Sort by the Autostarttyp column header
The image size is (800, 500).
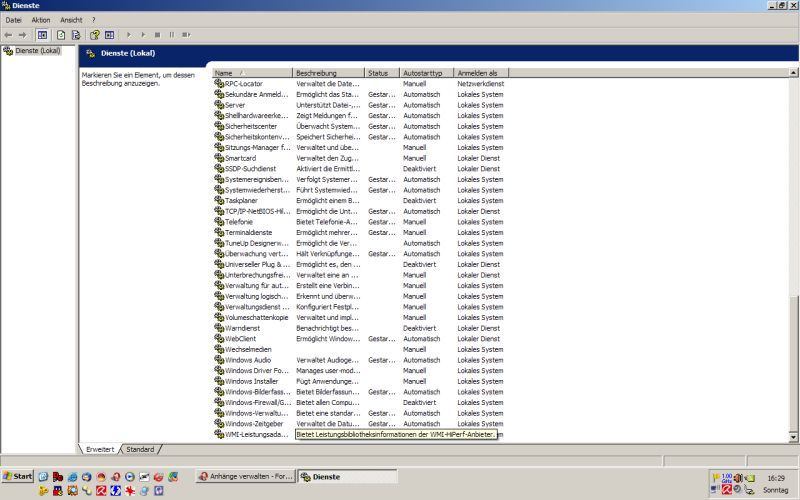427,73
